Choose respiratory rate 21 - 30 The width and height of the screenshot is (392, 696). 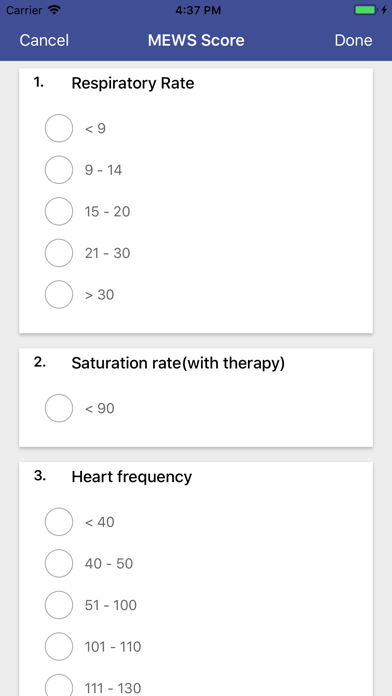(59, 253)
